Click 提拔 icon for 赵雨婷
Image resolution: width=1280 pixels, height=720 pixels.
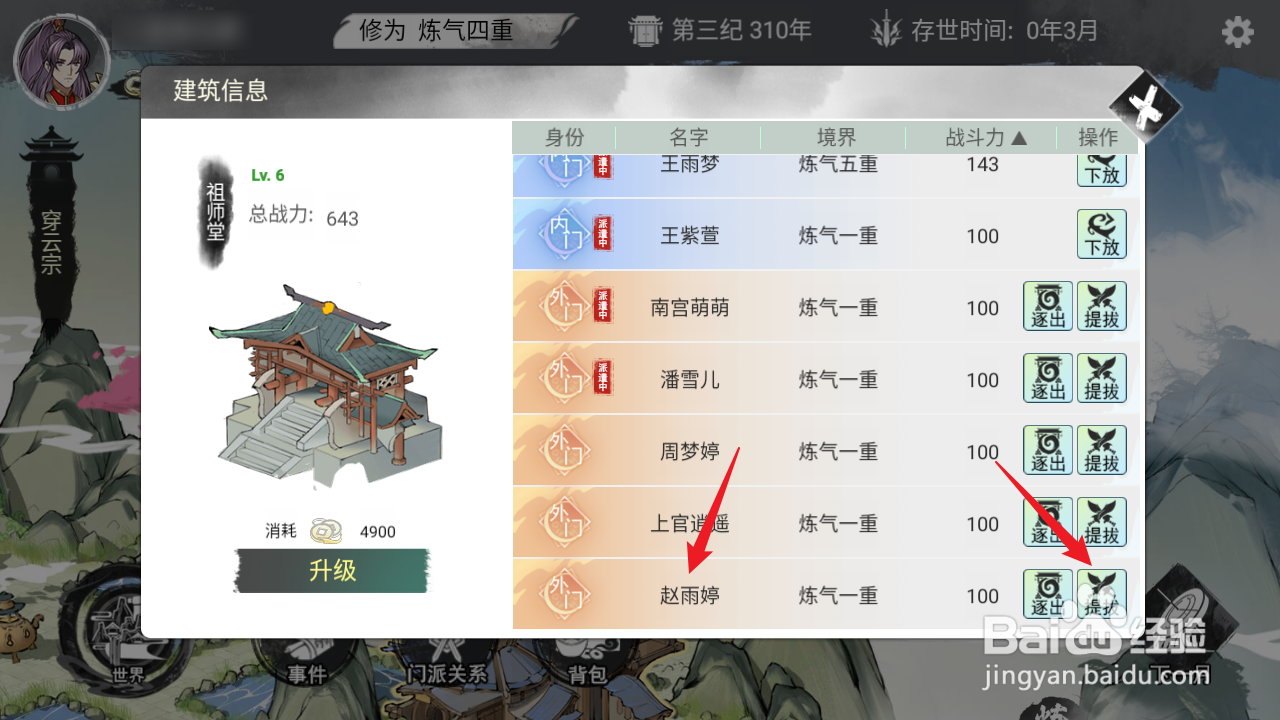(1102, 594)
